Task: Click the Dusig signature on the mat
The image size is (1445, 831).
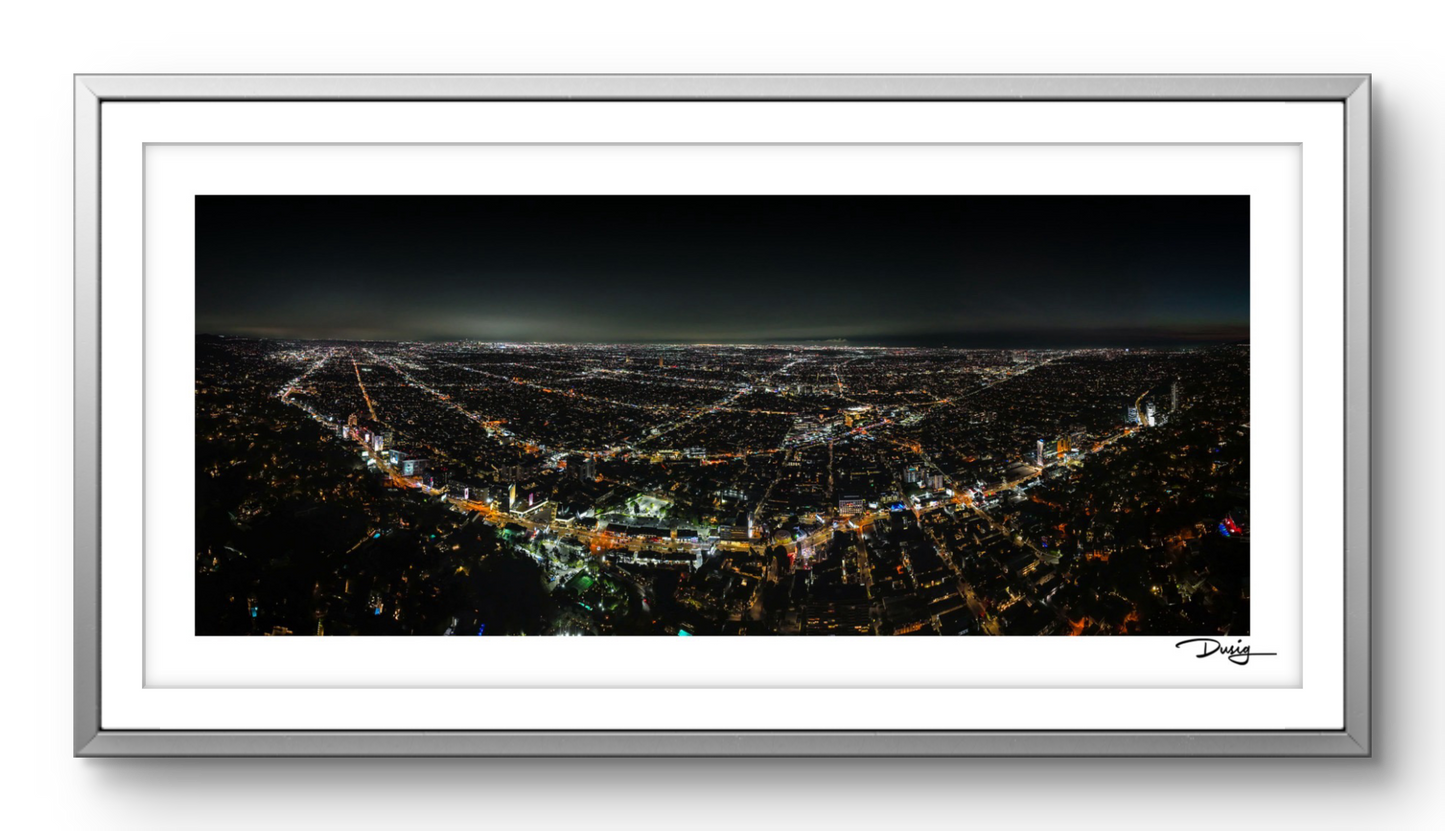Action: (x=1222, y=650)
